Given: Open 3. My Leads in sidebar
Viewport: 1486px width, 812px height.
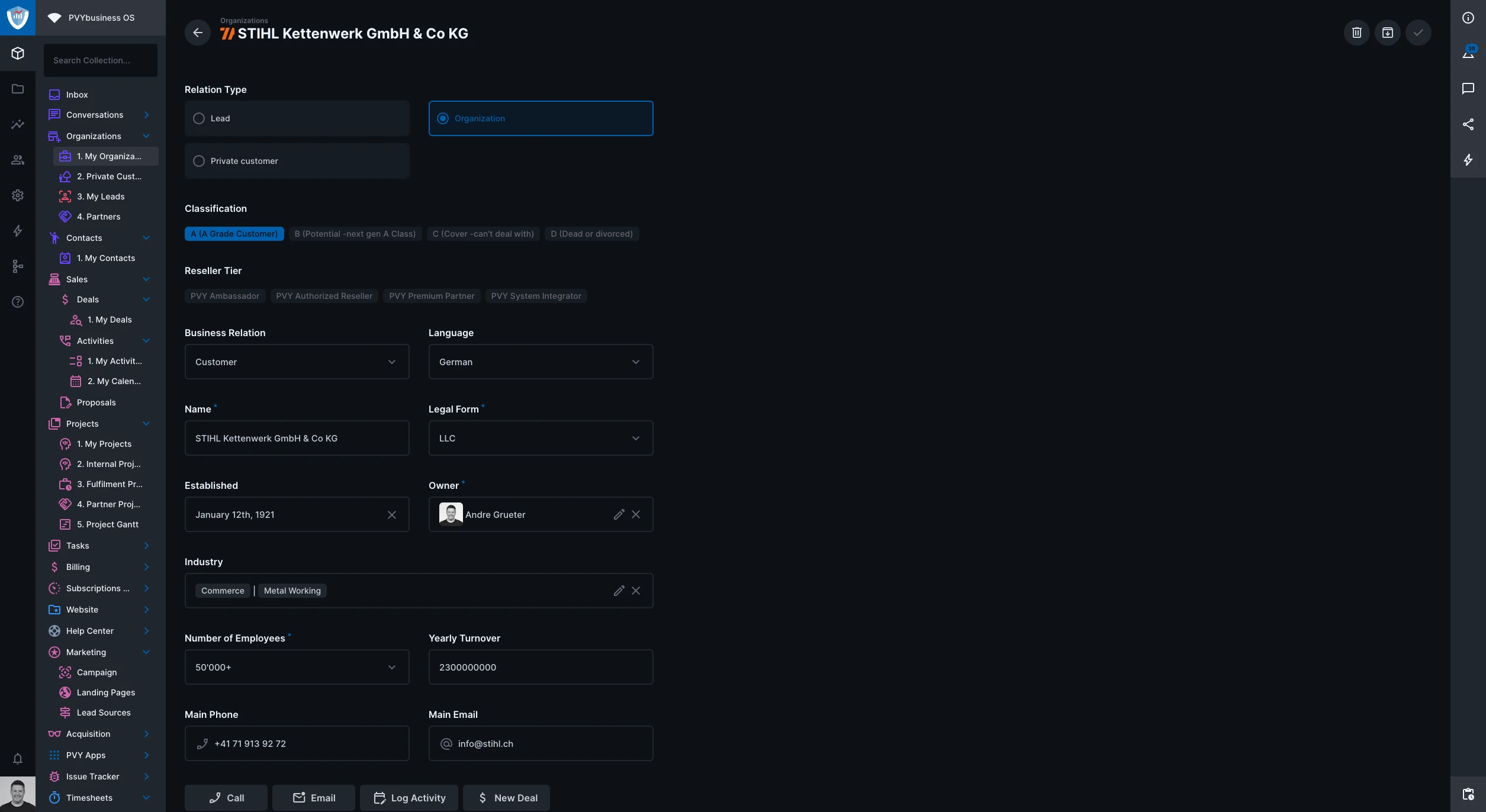Looking at the screenshot, I should pyautogui.click(x=101, y=196).
